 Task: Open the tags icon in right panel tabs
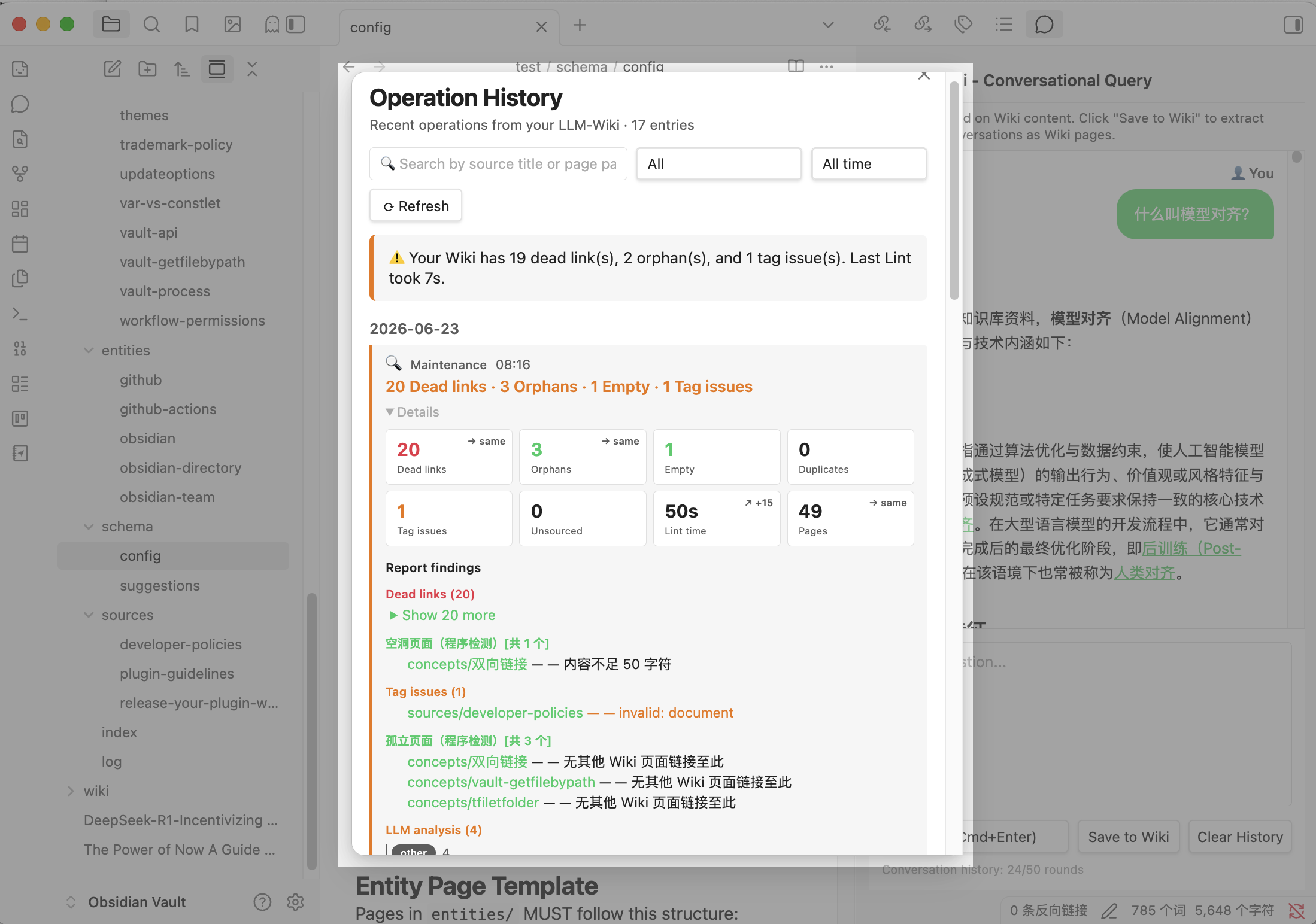pyautogui.click(x=963, y=25)
